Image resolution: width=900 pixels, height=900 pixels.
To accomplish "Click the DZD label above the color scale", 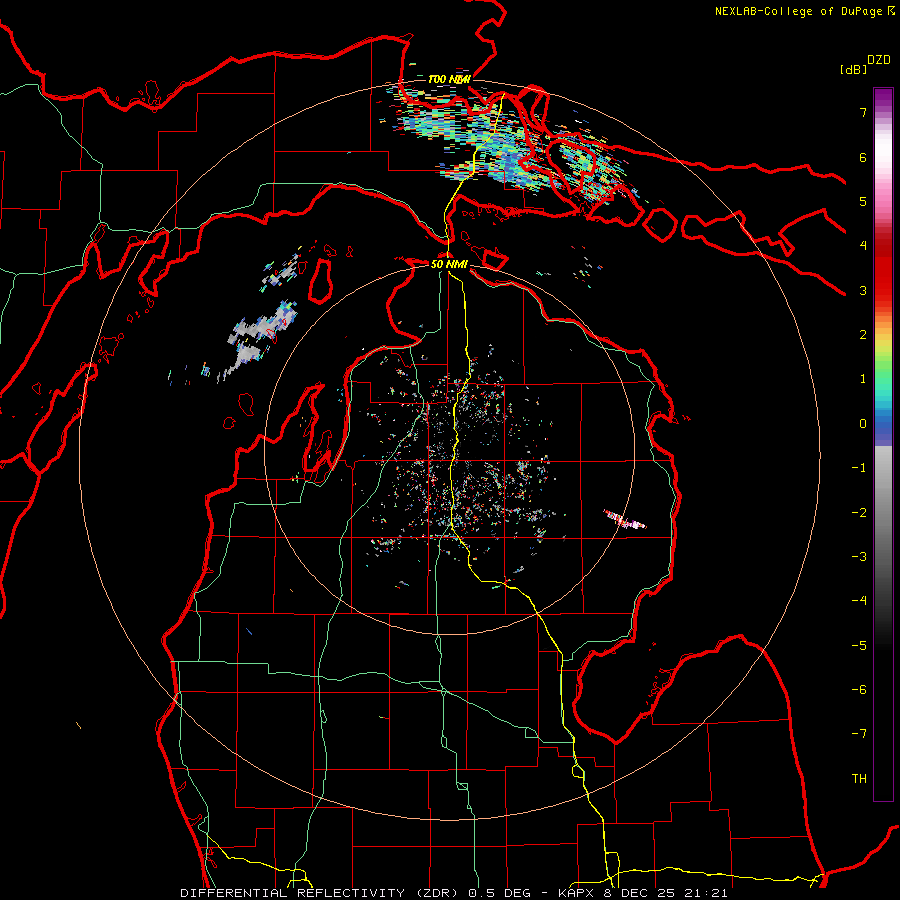I will [x=879, y=60].
